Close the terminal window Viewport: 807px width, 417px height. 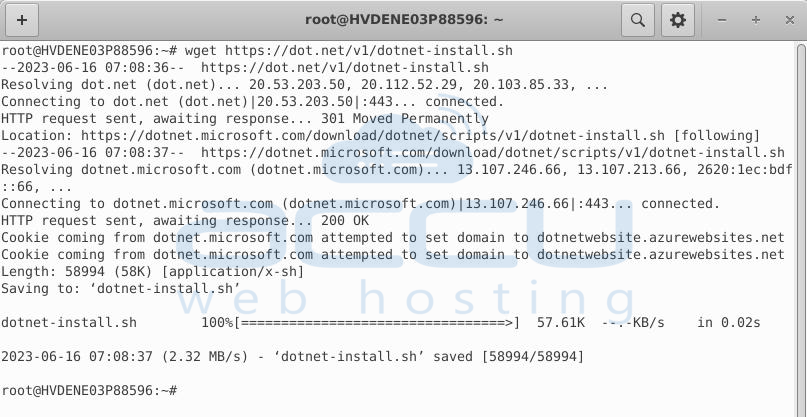[790, 21]
